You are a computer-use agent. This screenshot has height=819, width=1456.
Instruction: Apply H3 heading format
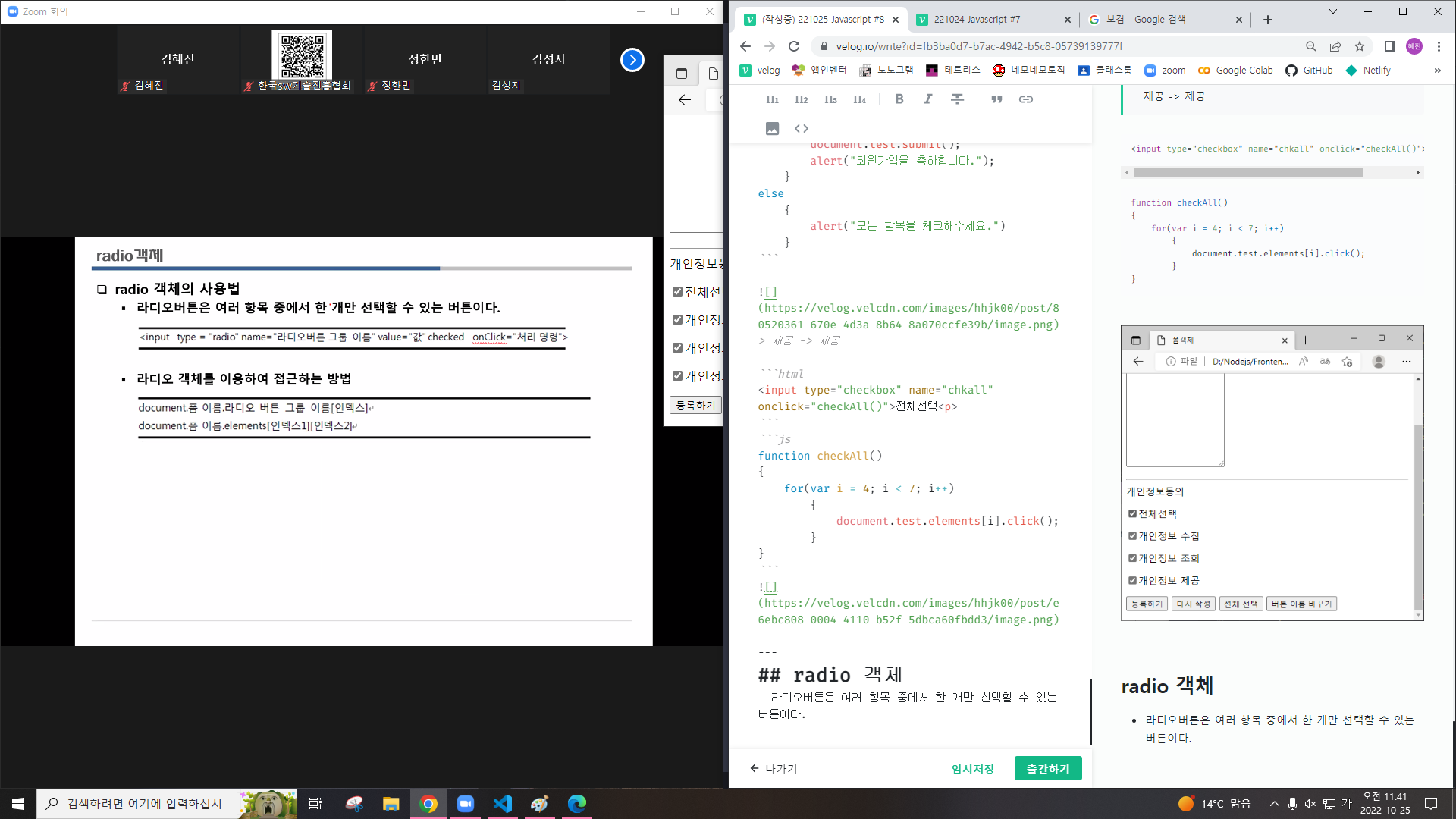click(830, 99)
